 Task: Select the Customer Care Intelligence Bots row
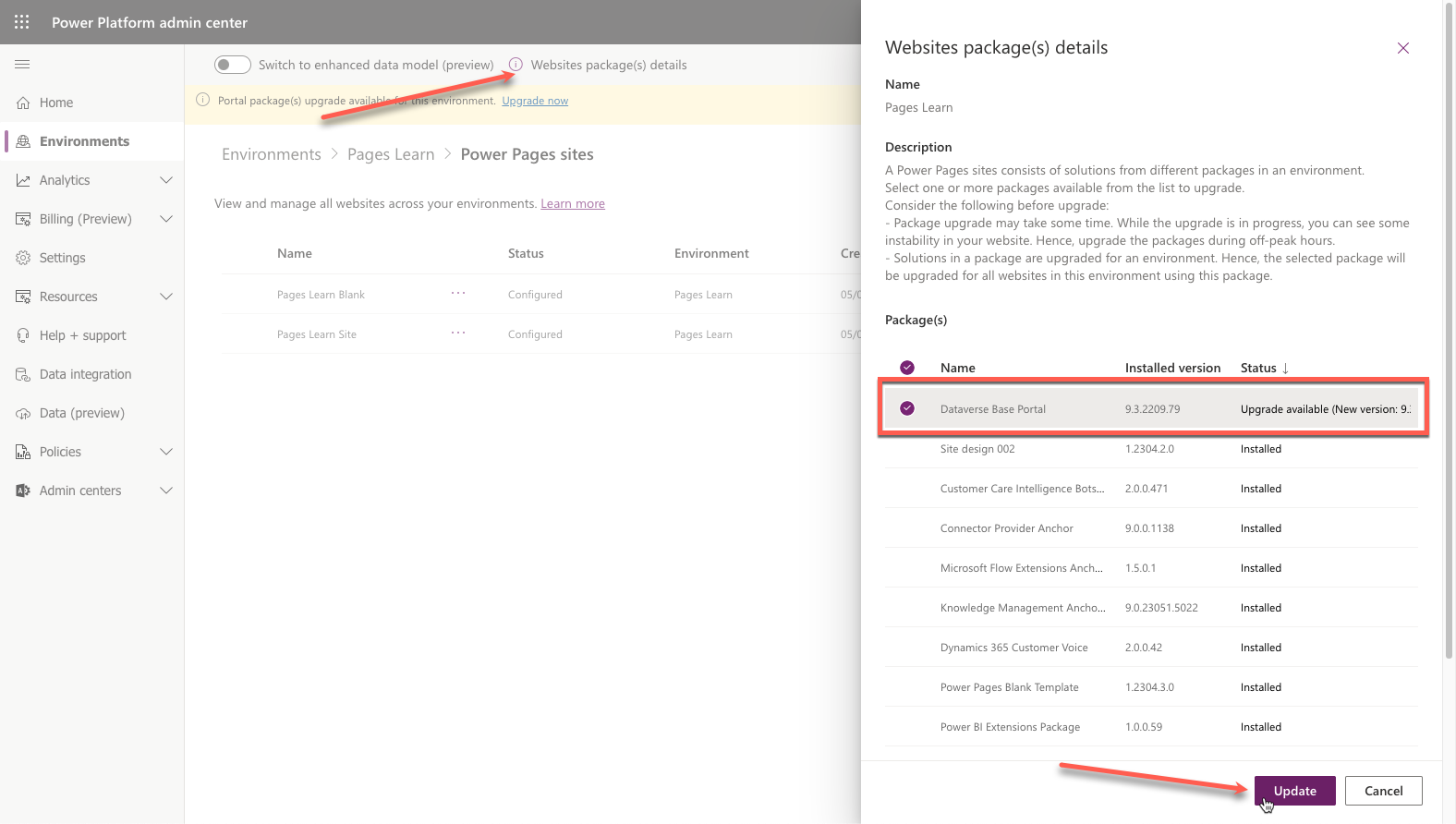pos(1151,489)
